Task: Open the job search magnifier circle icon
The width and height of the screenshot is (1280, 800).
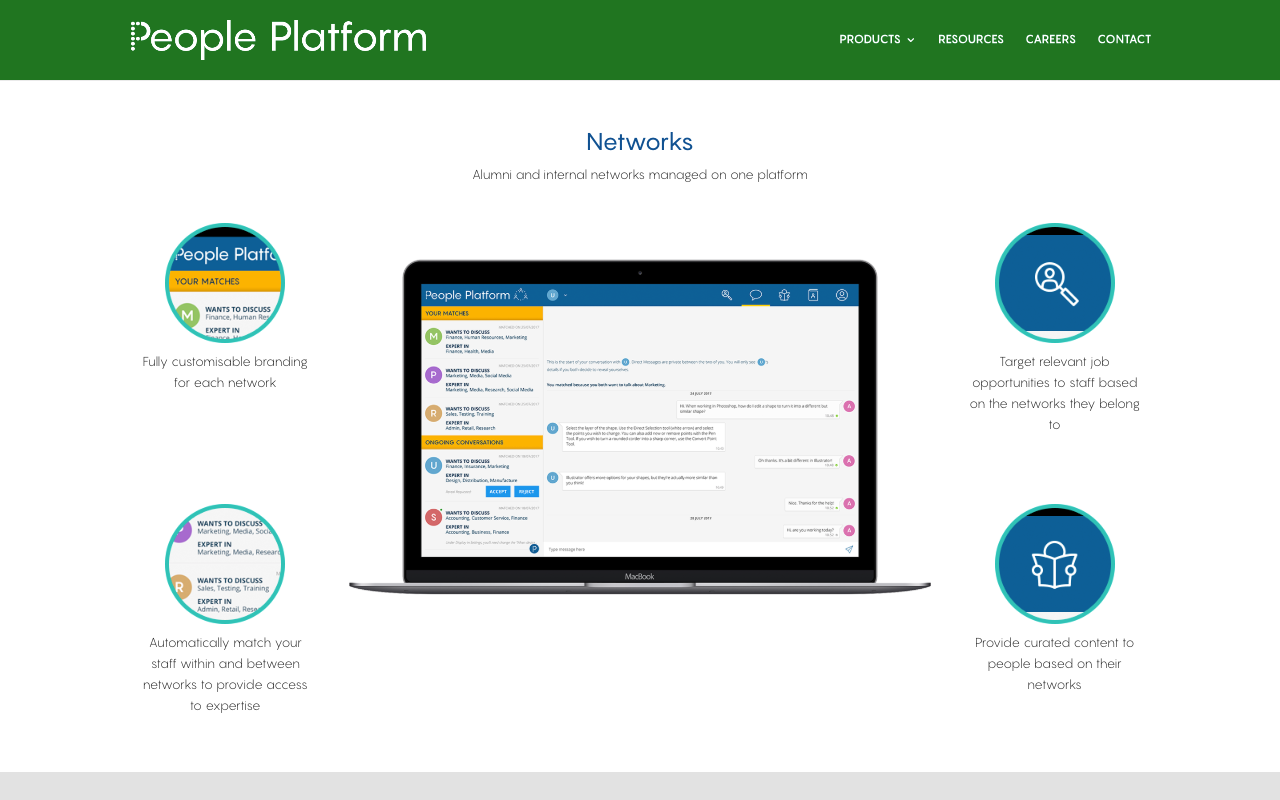Action: click(x=1055, y=283)
